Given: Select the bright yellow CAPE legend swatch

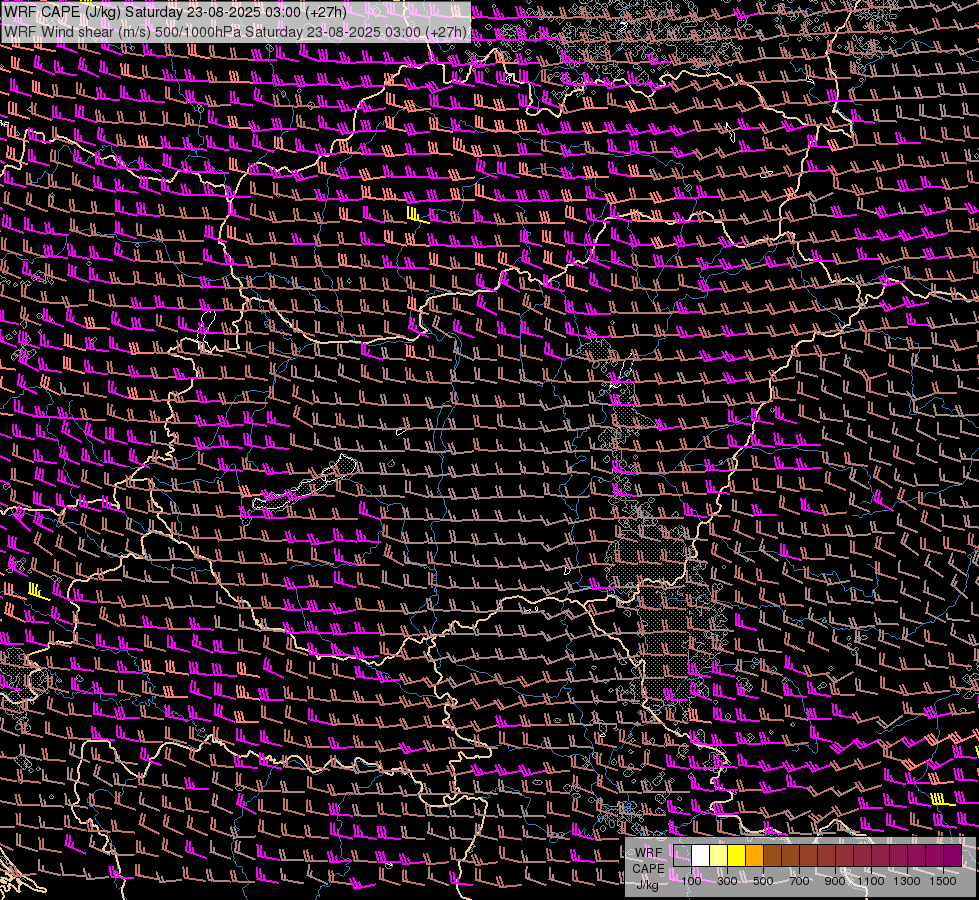Looking at the screenshot, I should coord(737,856).
